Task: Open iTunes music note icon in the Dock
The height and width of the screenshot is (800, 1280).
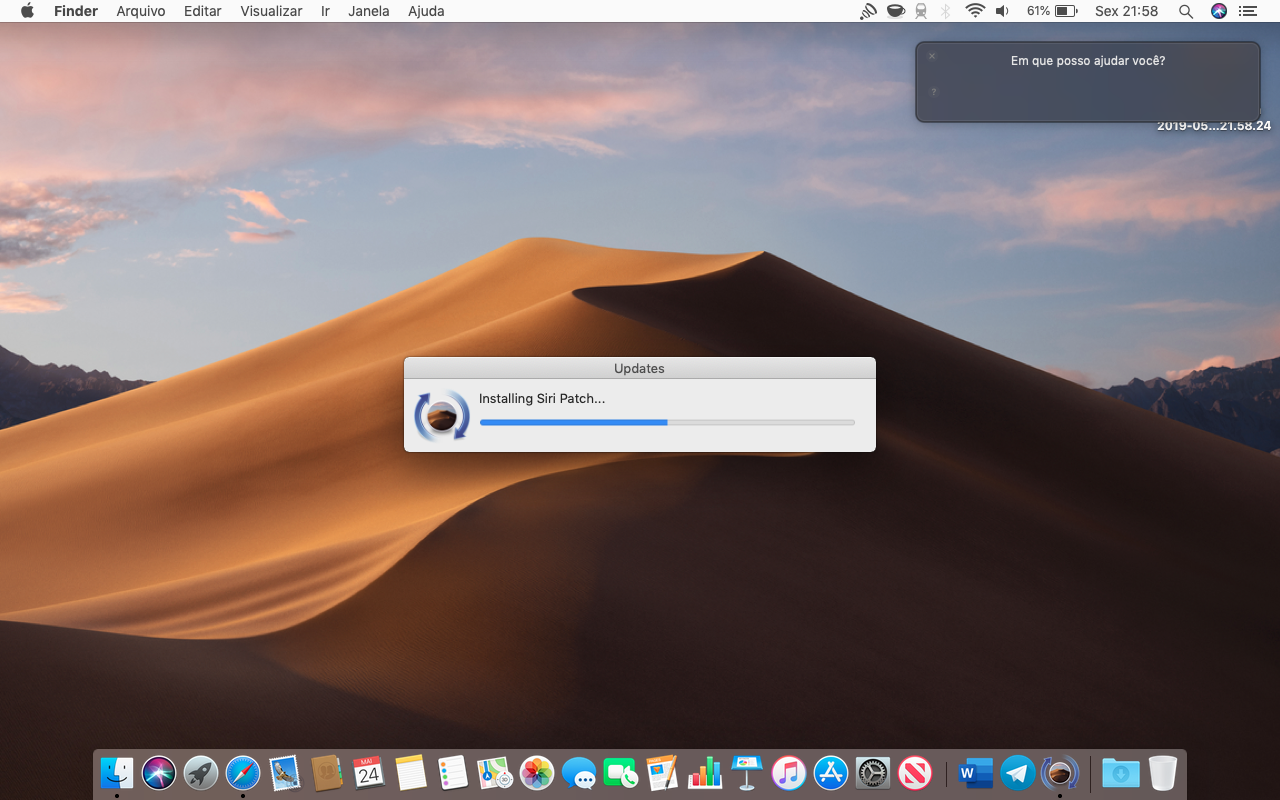Action: 789,772
